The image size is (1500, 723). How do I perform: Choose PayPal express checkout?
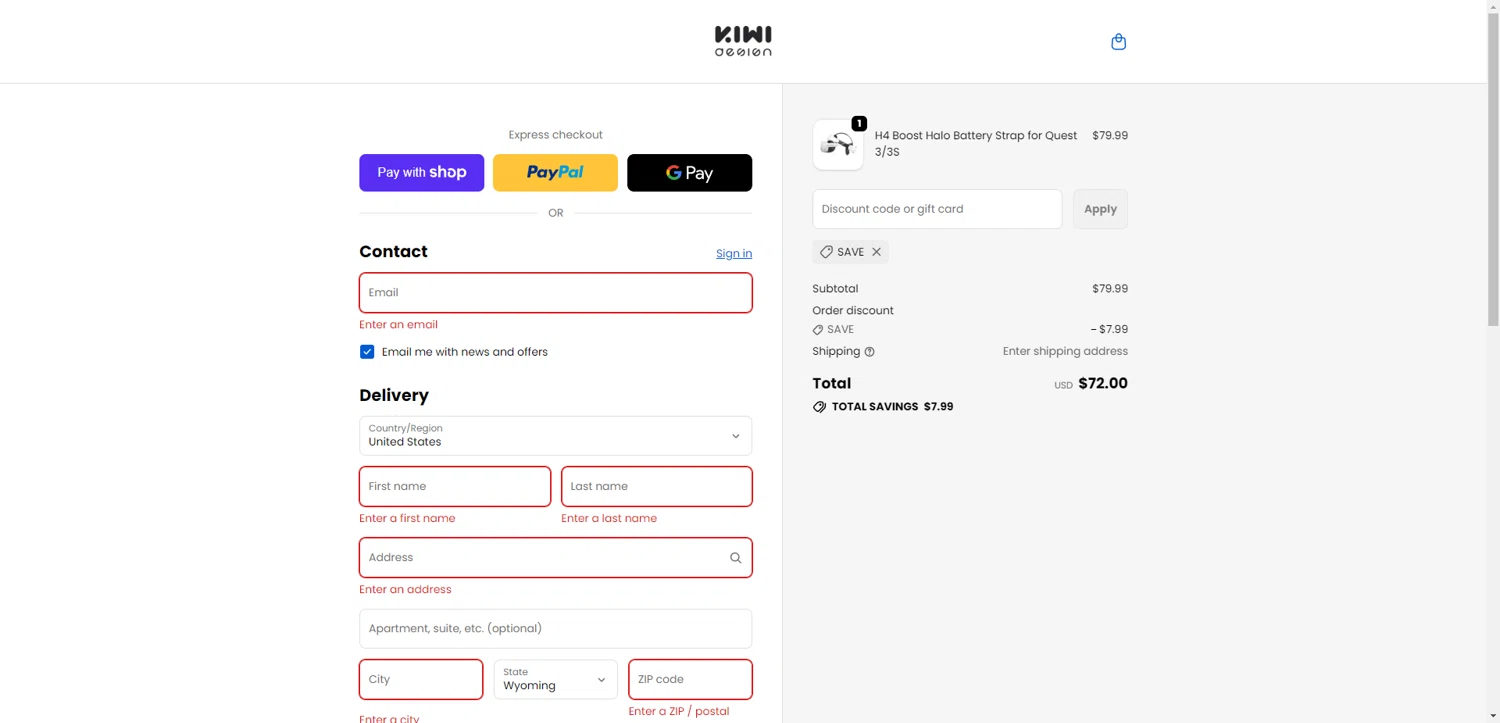click(555, 173)
